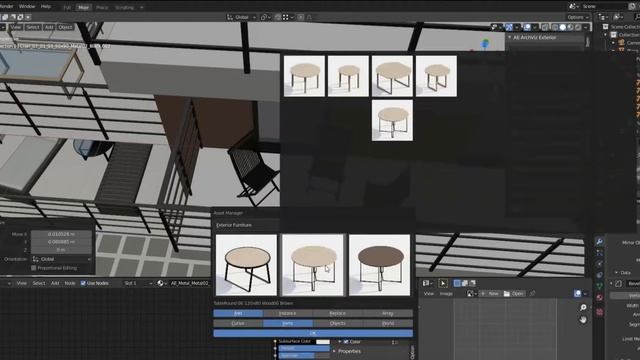Open the Orientation Global dropdown in operator panel
The height and width of the screenshot is (360, 640).
61,259
